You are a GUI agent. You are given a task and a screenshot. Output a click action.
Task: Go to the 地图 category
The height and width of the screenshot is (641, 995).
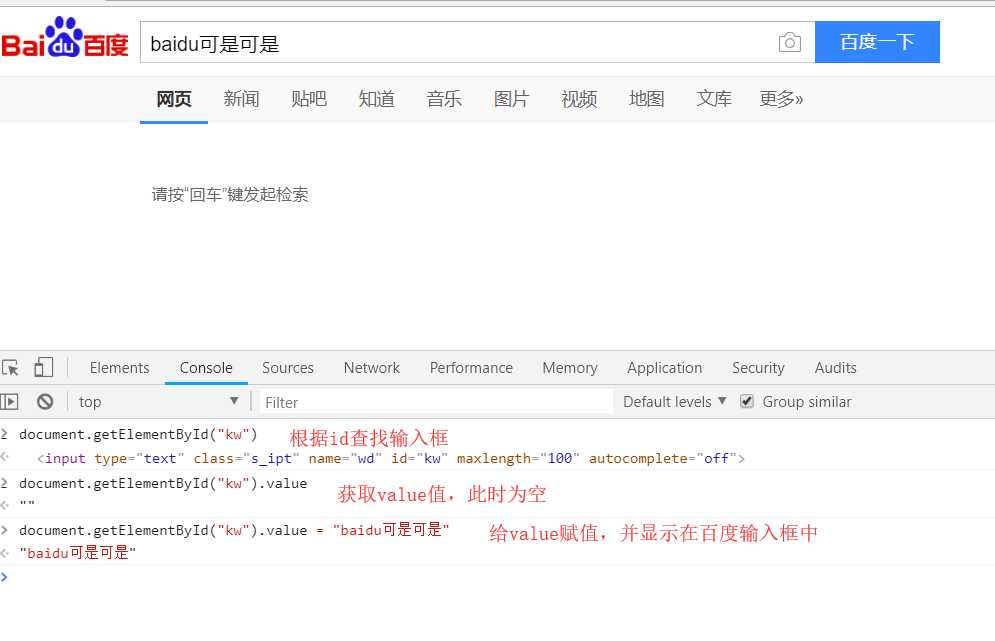(647, 99)
